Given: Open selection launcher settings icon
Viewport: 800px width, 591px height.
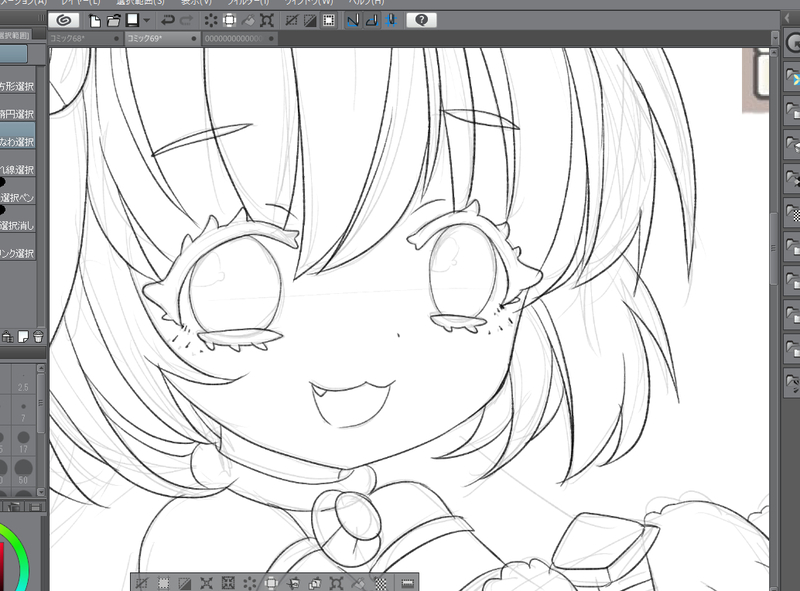Looking at the screenshot, I should point(407,583).
